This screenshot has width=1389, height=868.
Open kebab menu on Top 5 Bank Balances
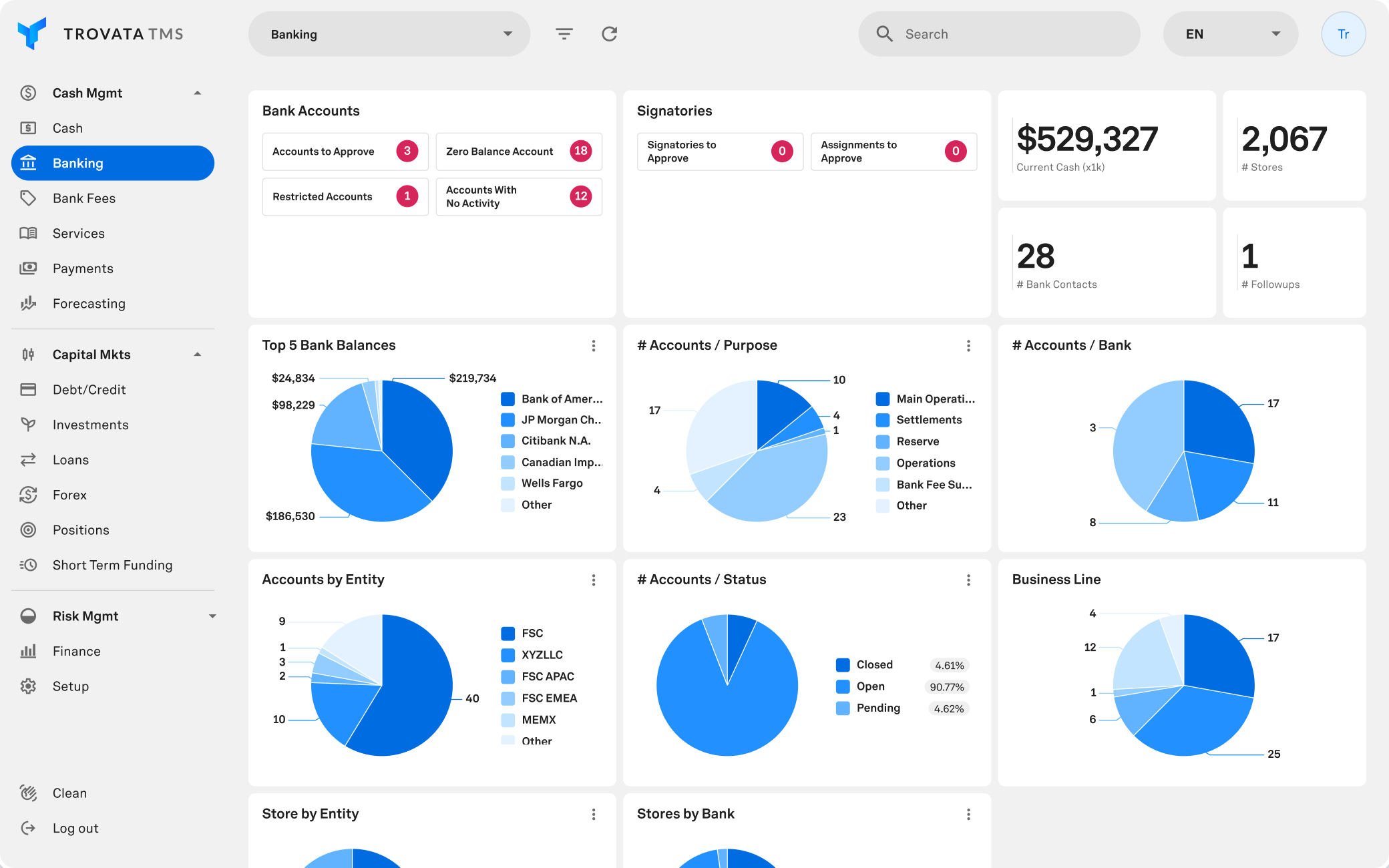point(594,346)
